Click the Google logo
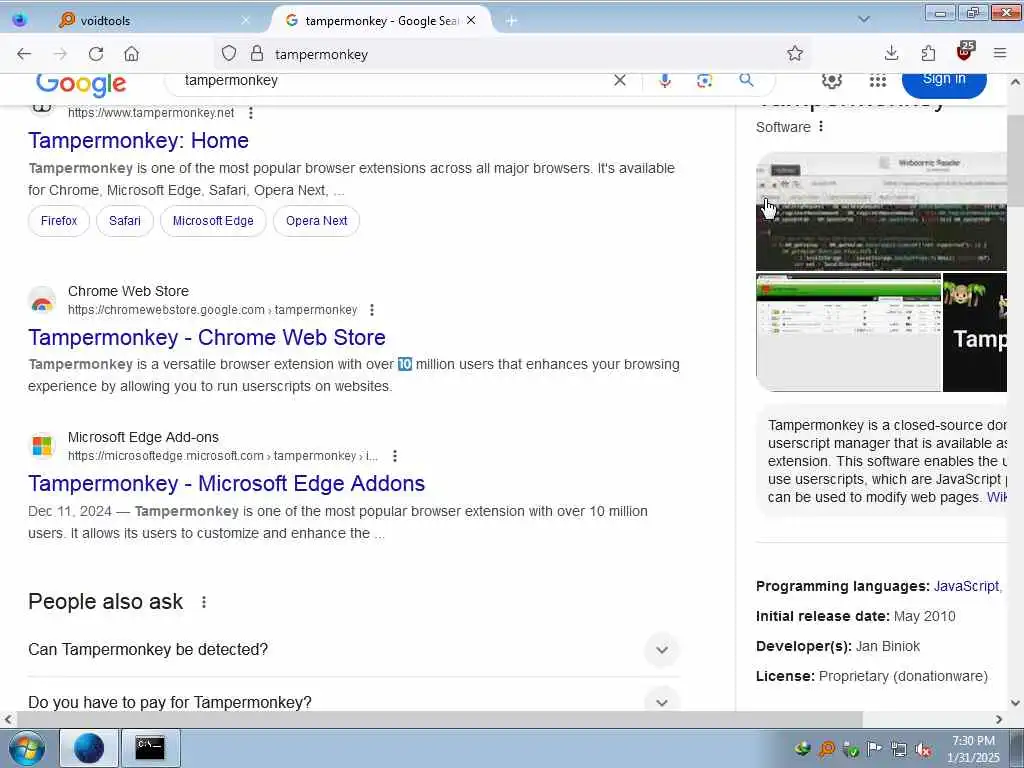Screen dimensions: 1024x768 point(81,85)
